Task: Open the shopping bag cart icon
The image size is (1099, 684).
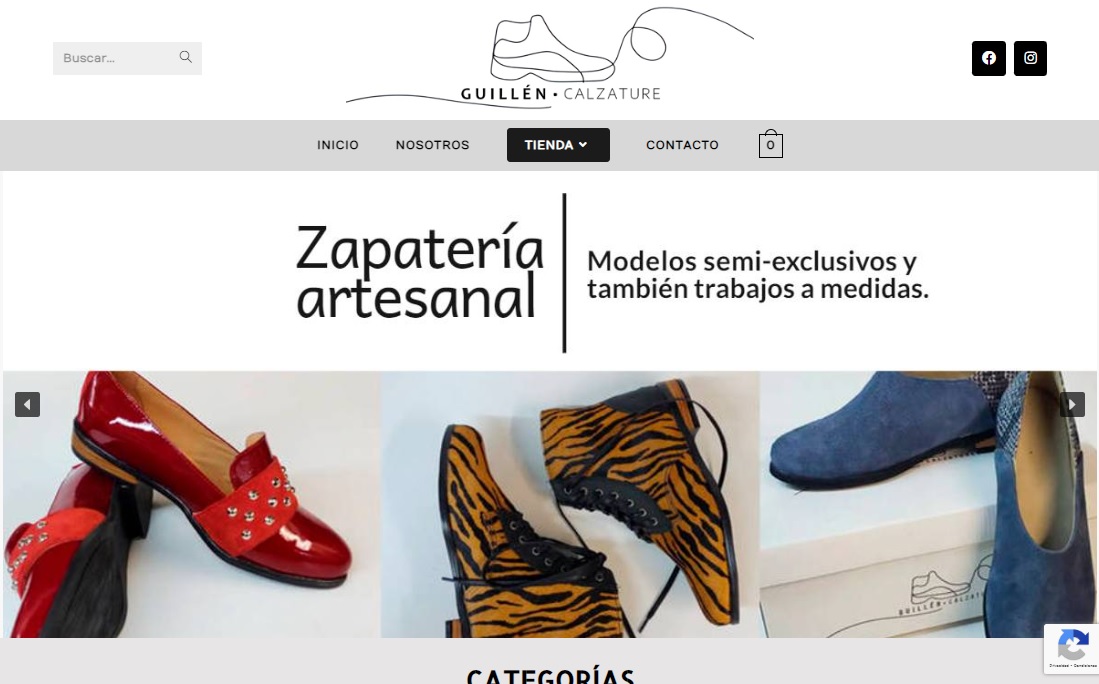Action: [770, 144]
